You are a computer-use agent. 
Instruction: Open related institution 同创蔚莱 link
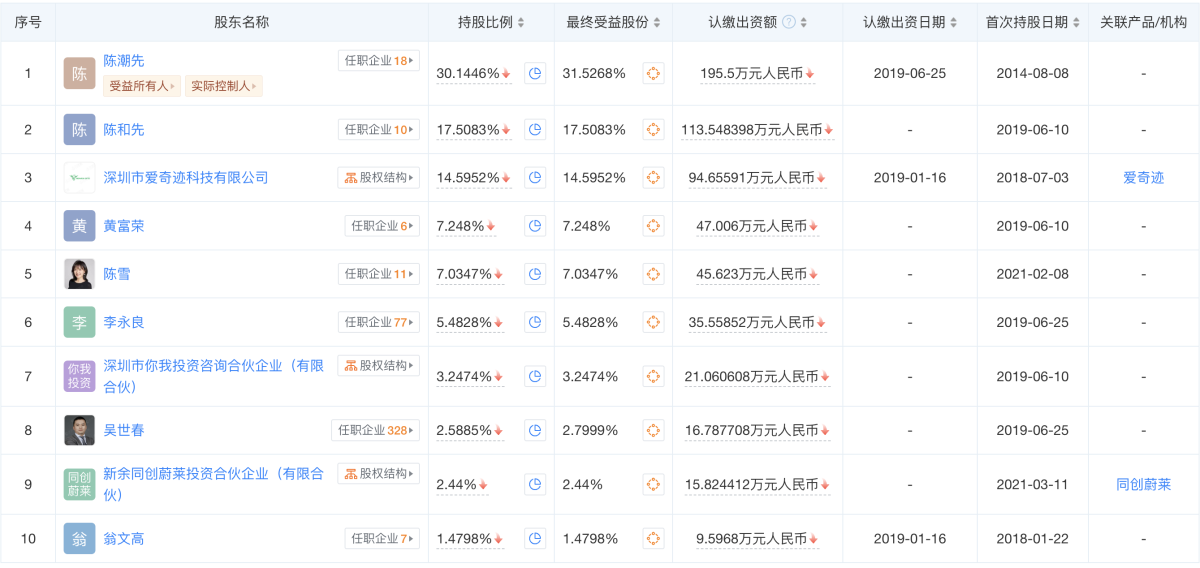1143,484
